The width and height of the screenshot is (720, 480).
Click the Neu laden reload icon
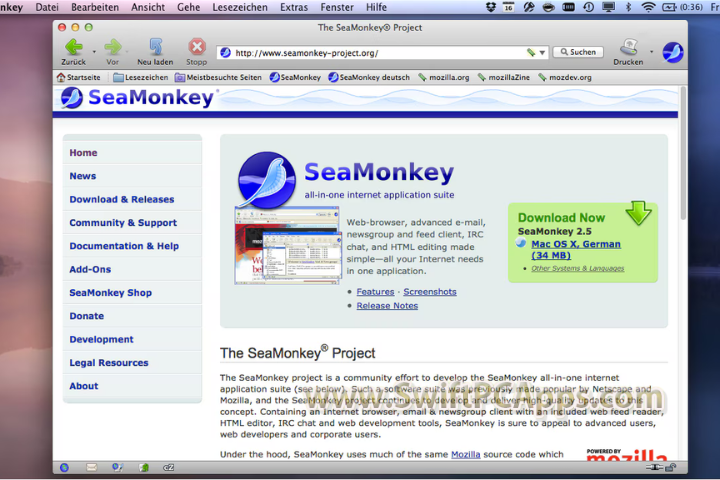point(156,46)
